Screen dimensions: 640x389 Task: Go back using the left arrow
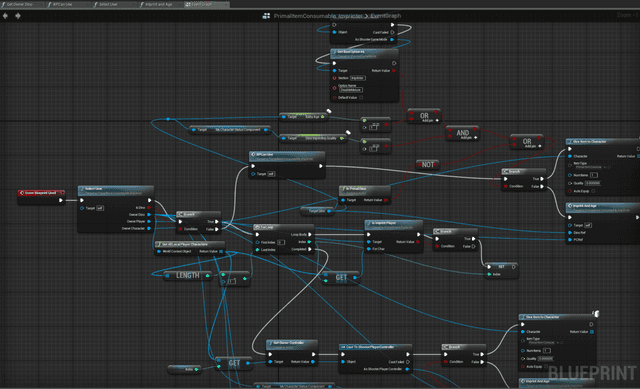(x=5, y=16)
